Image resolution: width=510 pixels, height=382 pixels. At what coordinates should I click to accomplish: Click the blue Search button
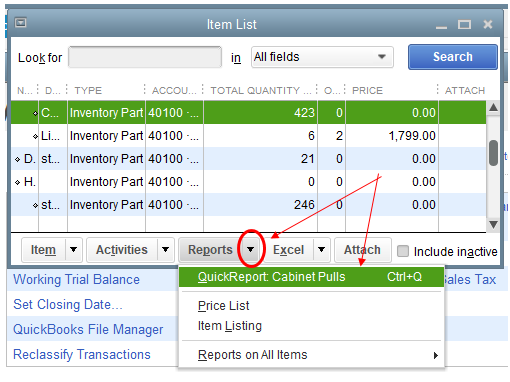(x=453, y=57)
